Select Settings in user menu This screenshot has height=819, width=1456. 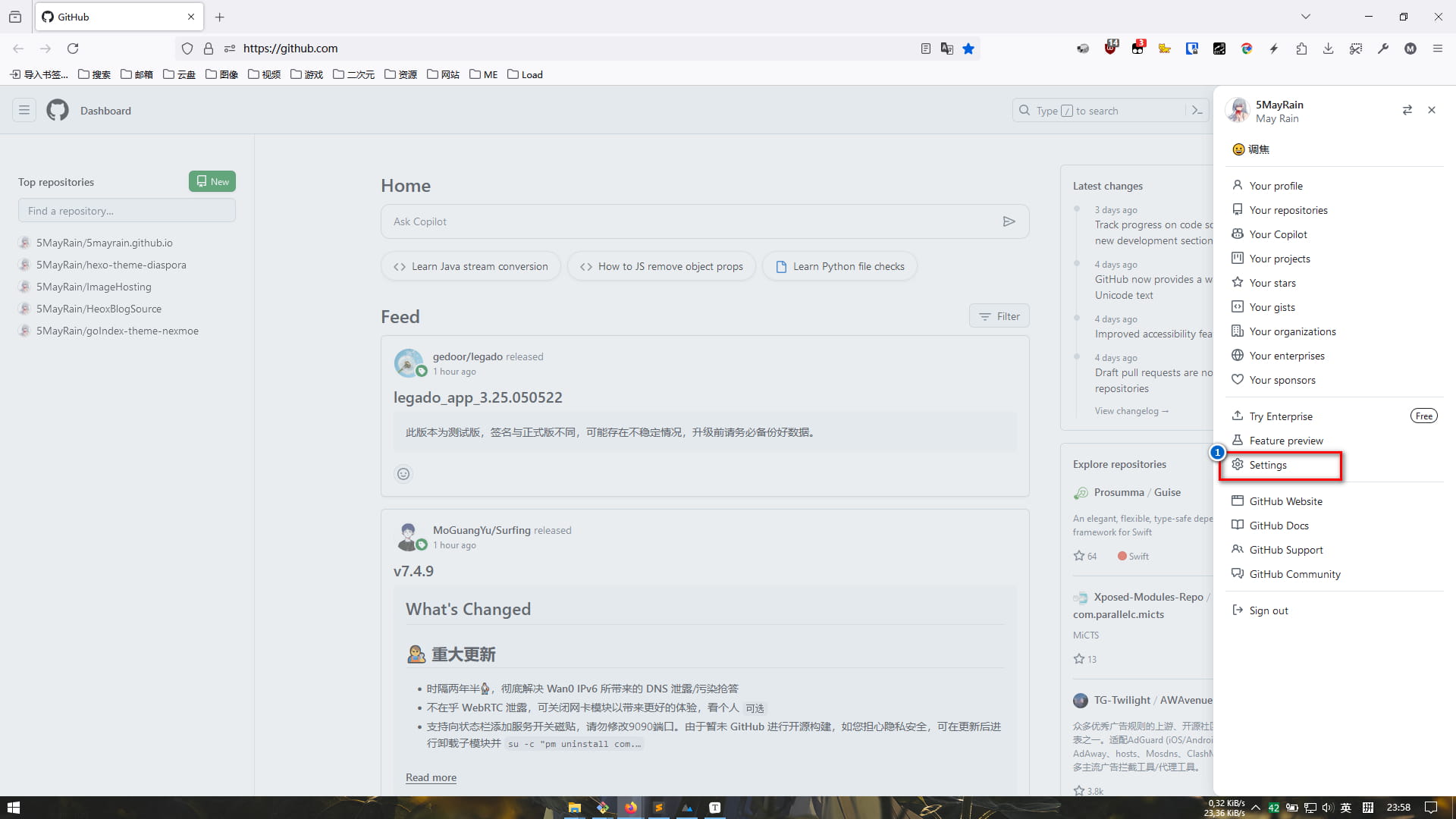point(1268,465)
